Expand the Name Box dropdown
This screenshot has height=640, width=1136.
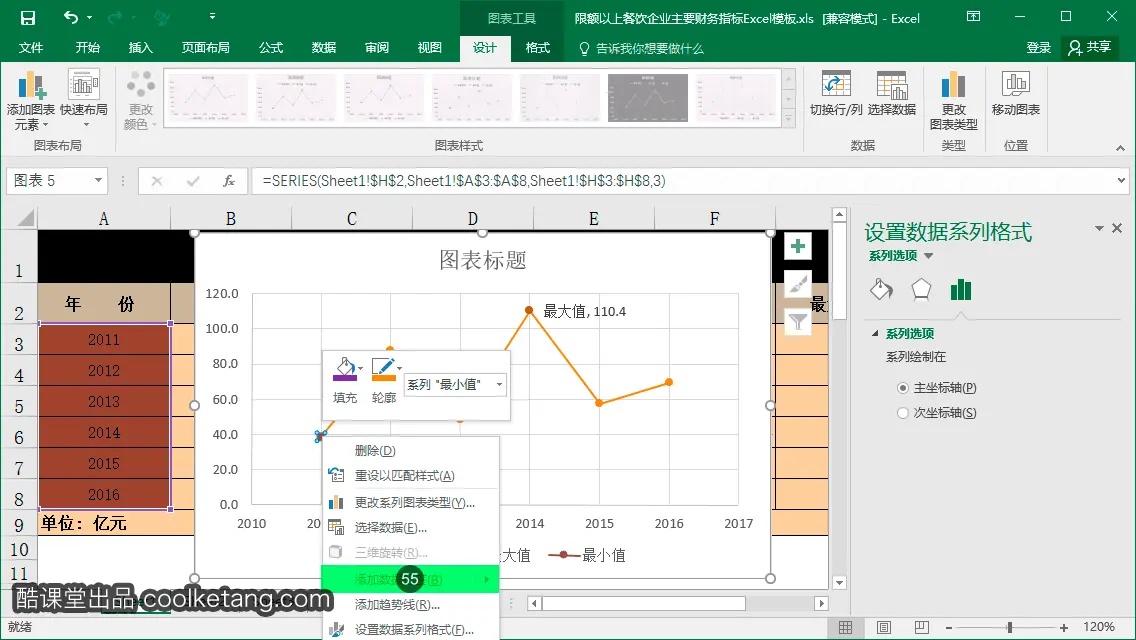point(98,180)
